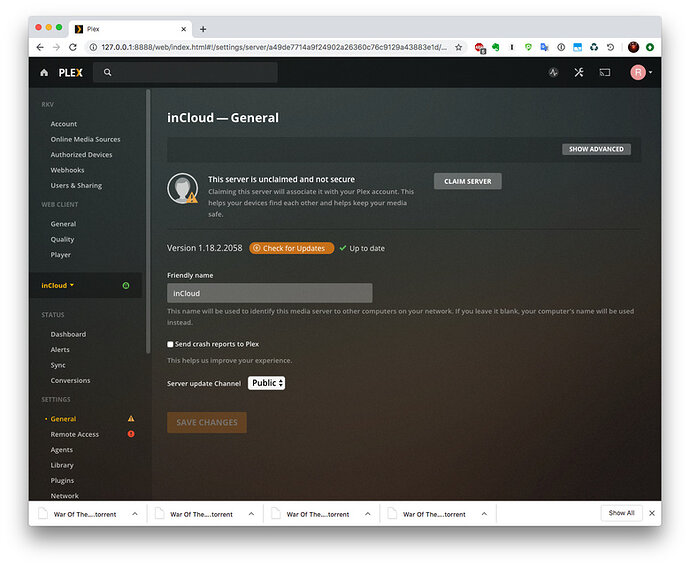Screen dimensions: 690x566
Task: Click the warning icon beside General
Action: click(131, 419)
